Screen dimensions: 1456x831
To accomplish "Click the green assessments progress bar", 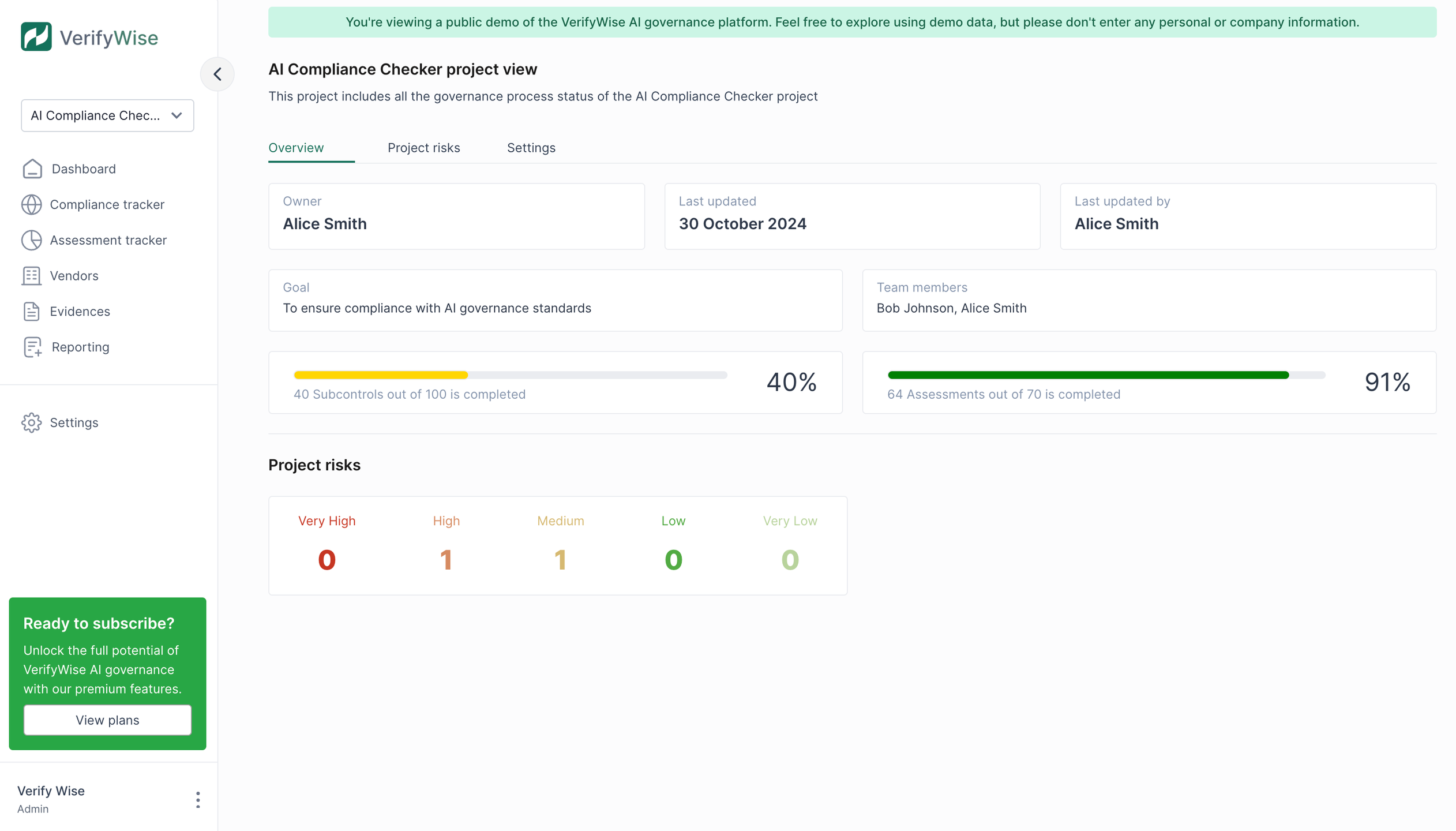I will pos(1087,375).
